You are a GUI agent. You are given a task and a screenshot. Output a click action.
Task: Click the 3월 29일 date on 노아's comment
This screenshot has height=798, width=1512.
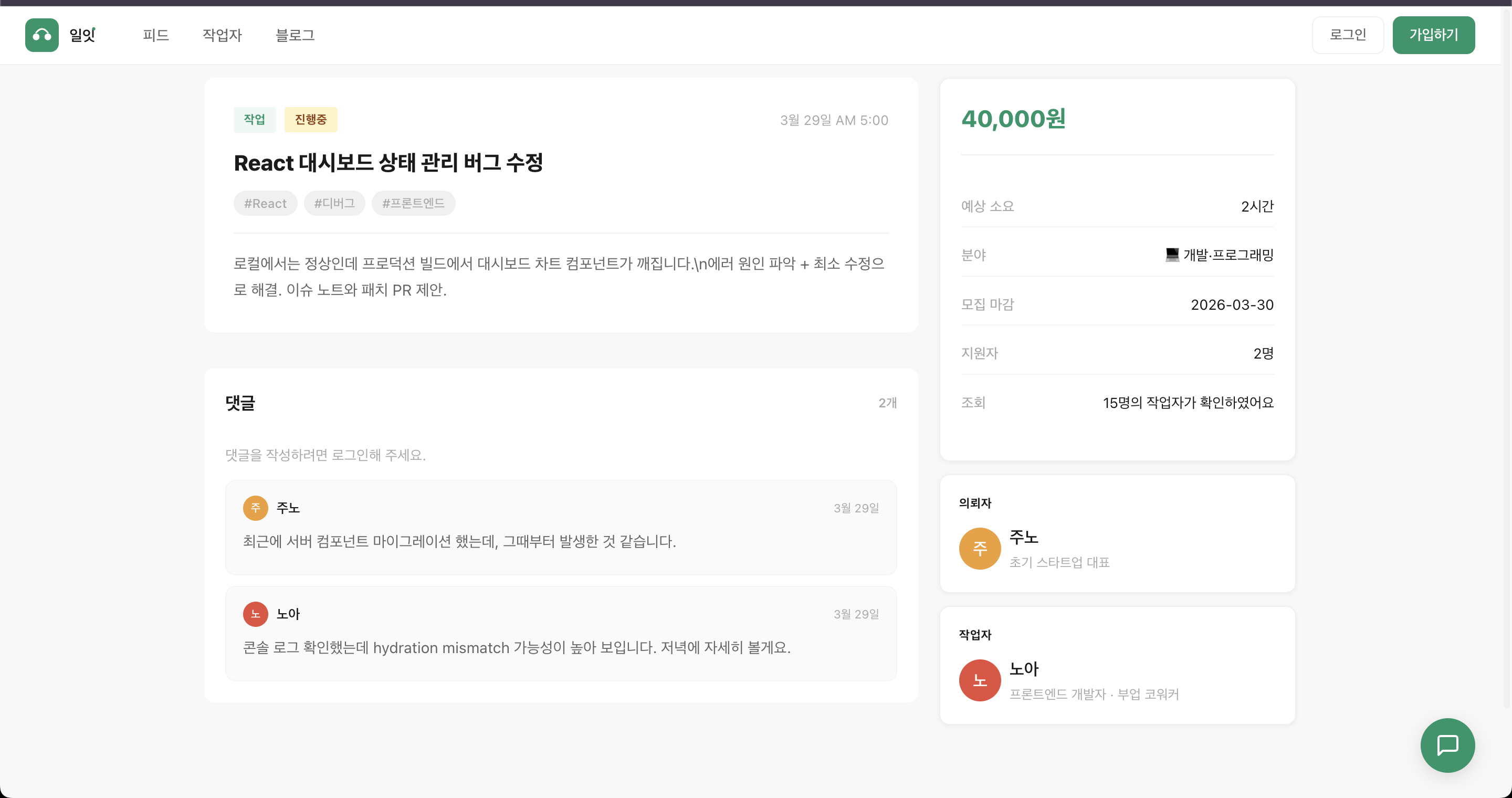856,614
